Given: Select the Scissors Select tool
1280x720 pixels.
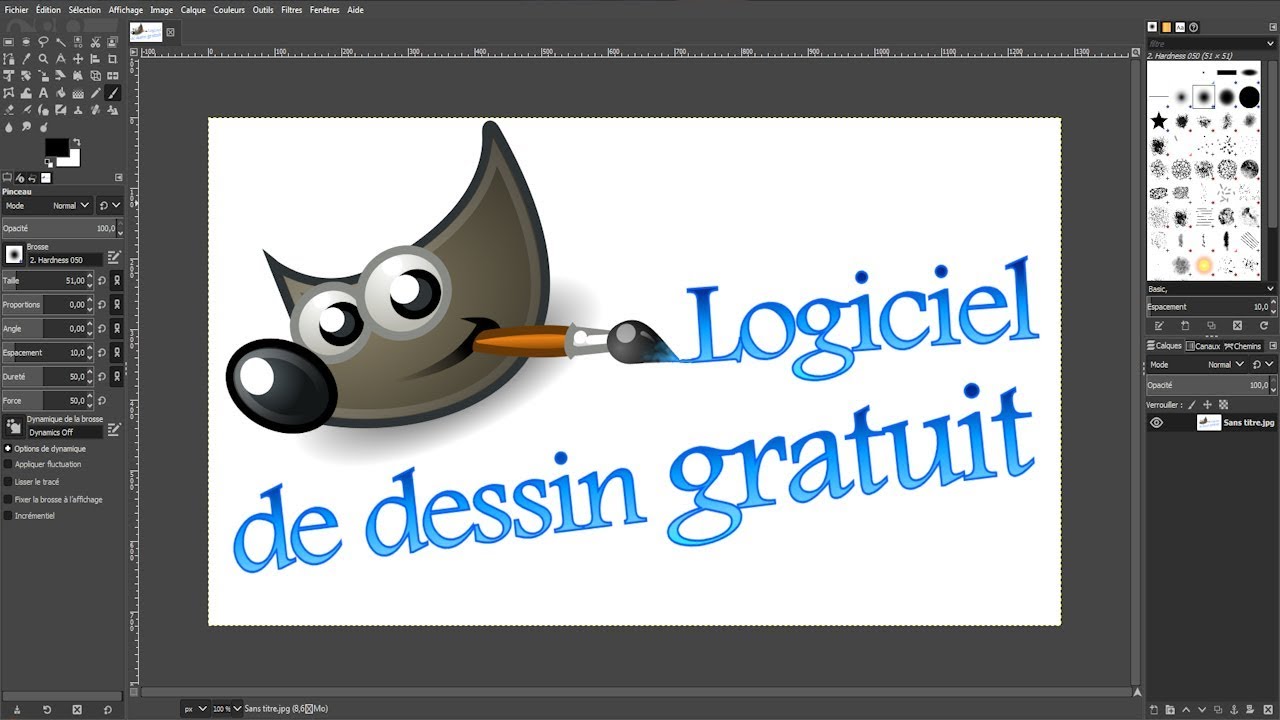Looking at the screenshot, I should point(95,42).
